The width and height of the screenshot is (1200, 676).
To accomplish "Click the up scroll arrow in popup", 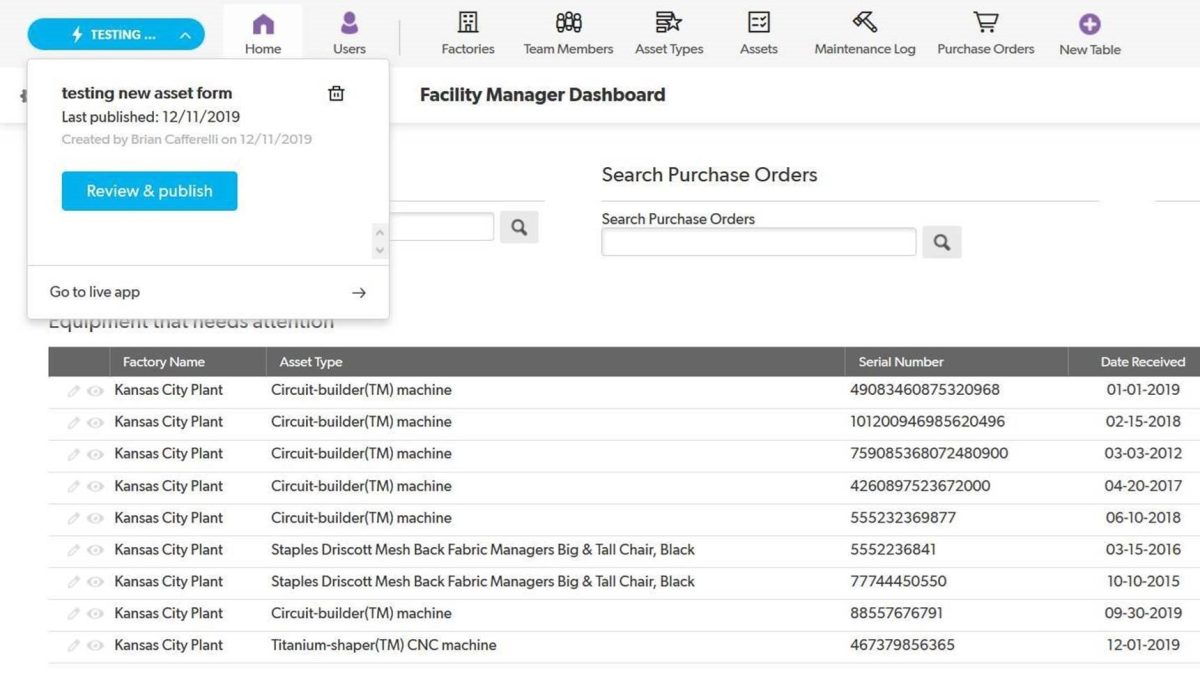I will pyautogui.click(x=380, y=234).
